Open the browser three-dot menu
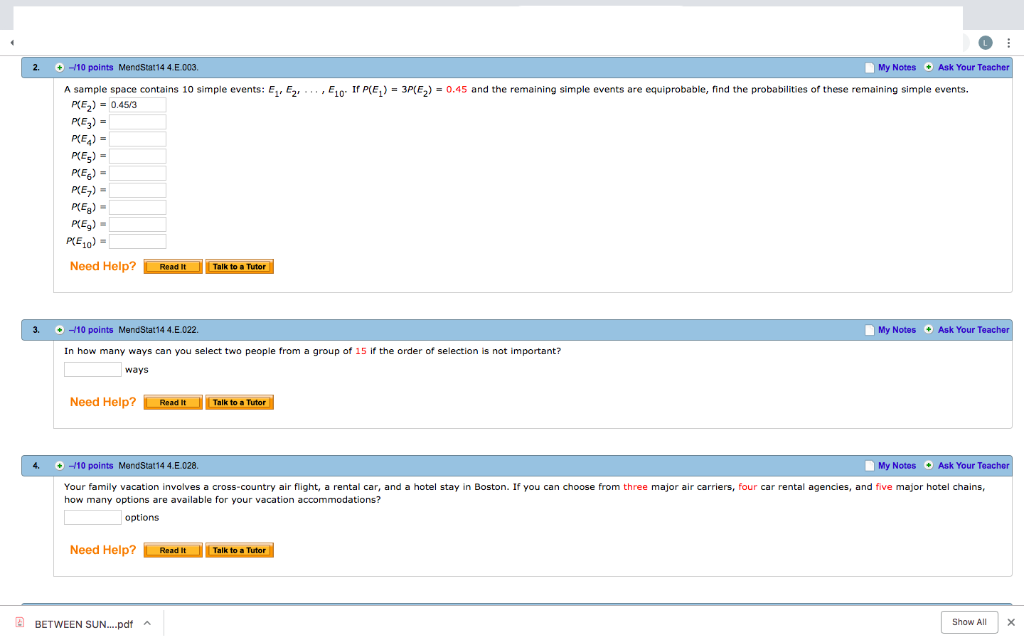This screenshot has height=640, width=1024. pyautogui.click(x=1010, y=43)
